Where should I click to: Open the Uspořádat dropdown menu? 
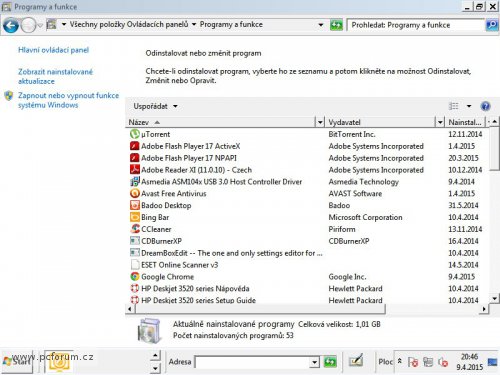[155, 106]
